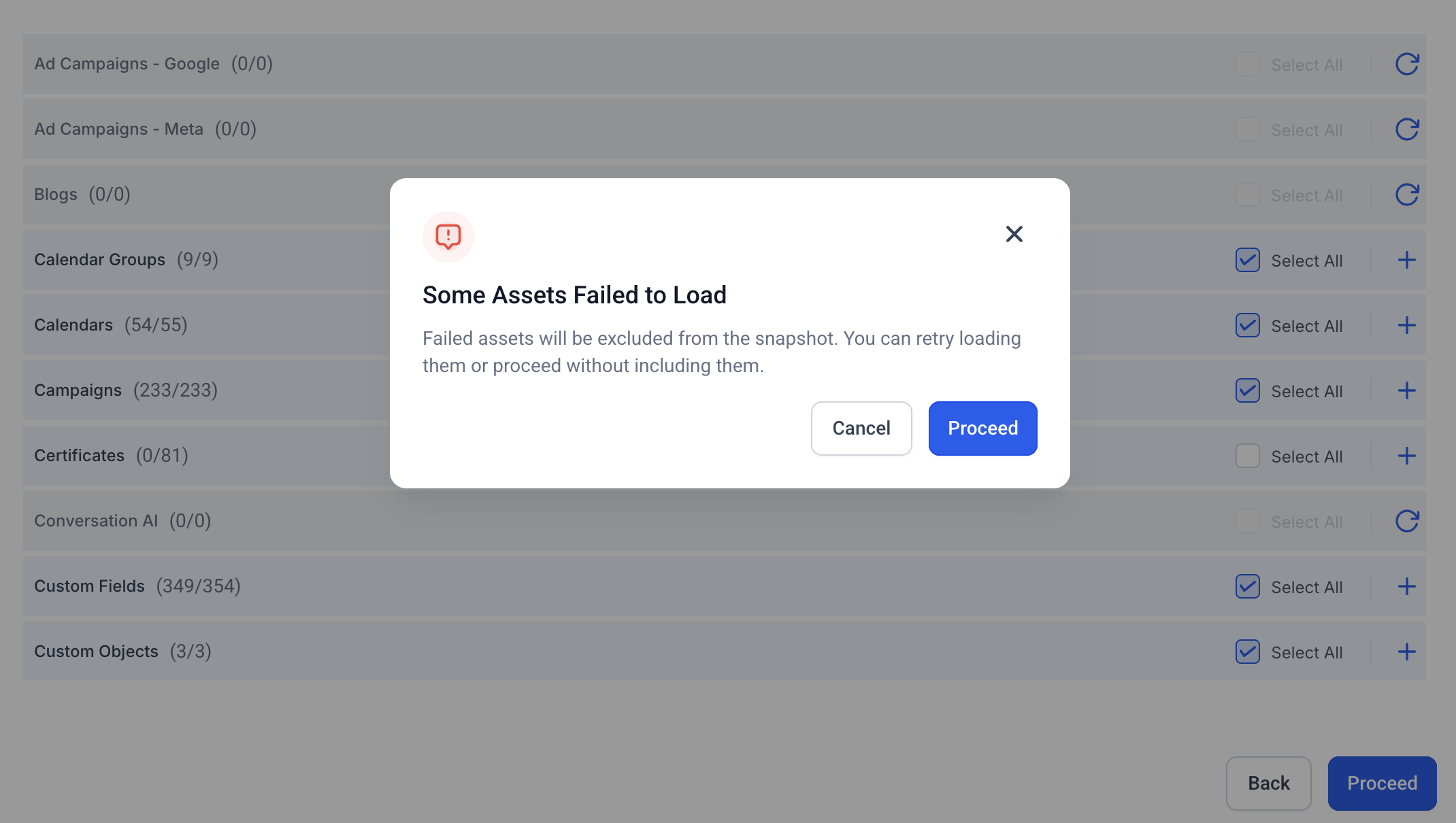
Task: Click Proceed in the failed assets dialog
Action: click(982, 429)
